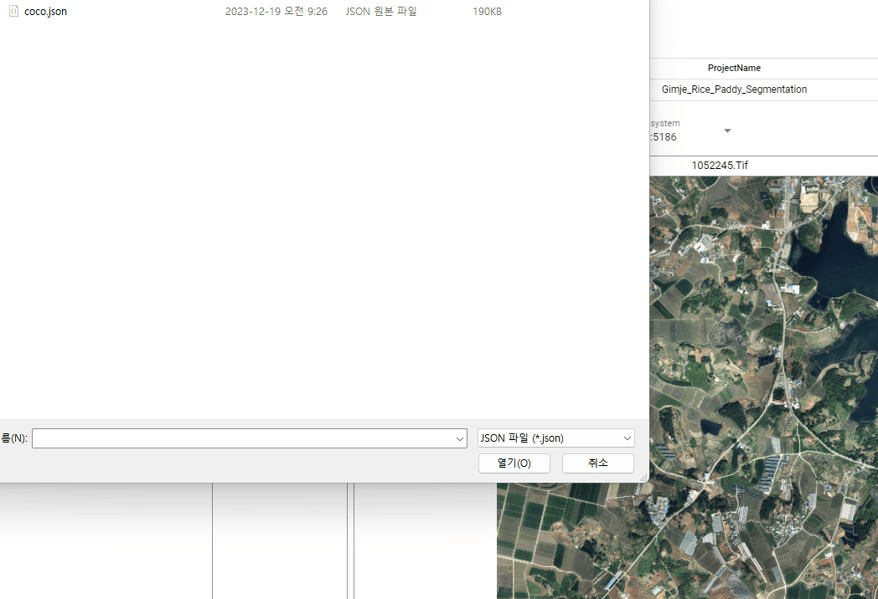Click the file type filter chevron
Viewport: 878px width, 599px height.
pyautogui.click(x=625, y=438)
